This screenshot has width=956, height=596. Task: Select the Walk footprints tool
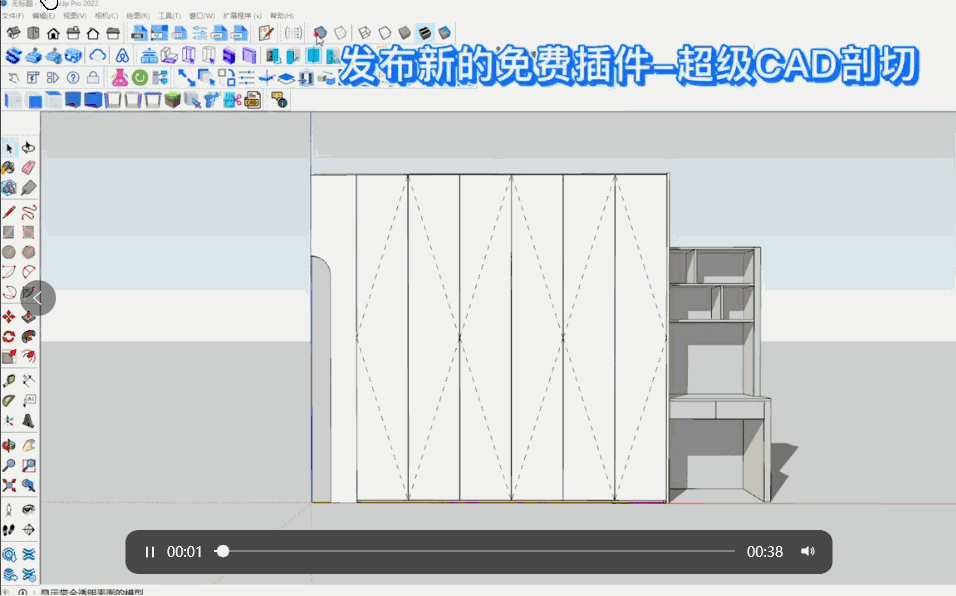[9, 529]
